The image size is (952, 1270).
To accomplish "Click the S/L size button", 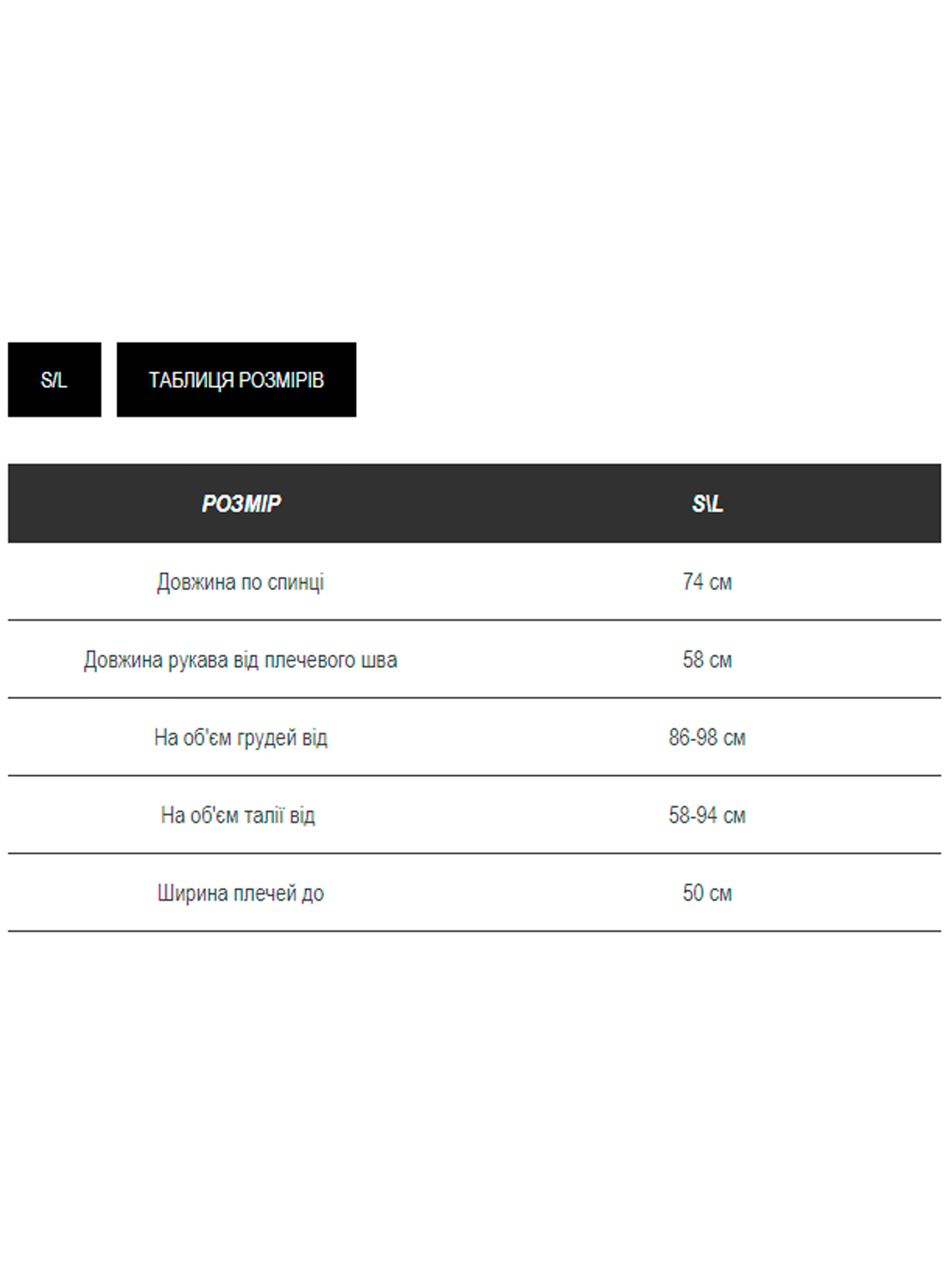I will tap(55, 380).
